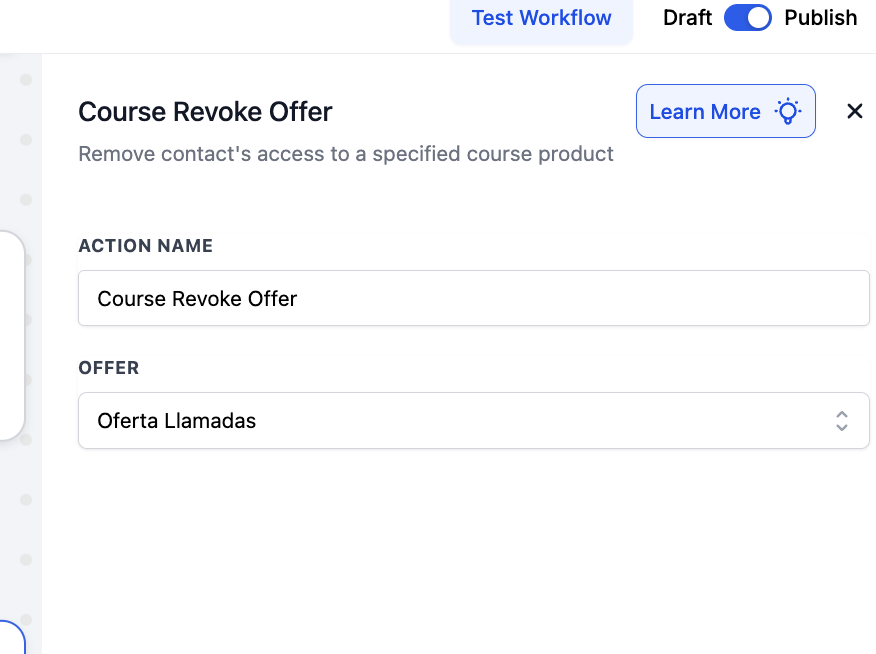Click the Course Revoke Offer panel heading
Screen dimensions: 876x654
coord(205,112)
